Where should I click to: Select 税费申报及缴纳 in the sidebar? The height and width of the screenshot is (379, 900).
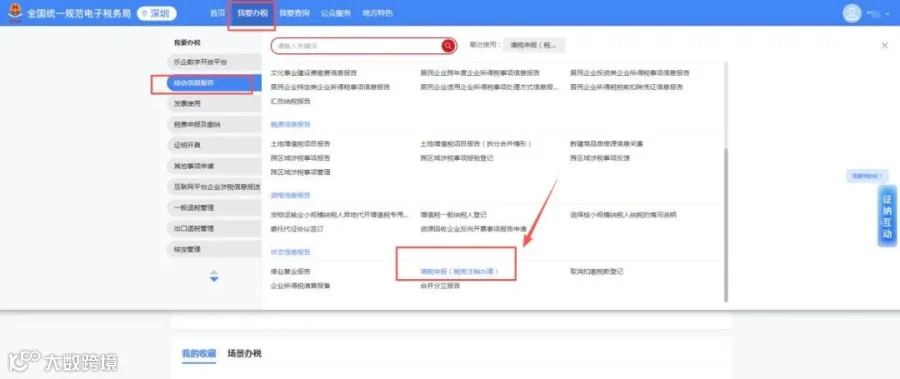point(214,125)
